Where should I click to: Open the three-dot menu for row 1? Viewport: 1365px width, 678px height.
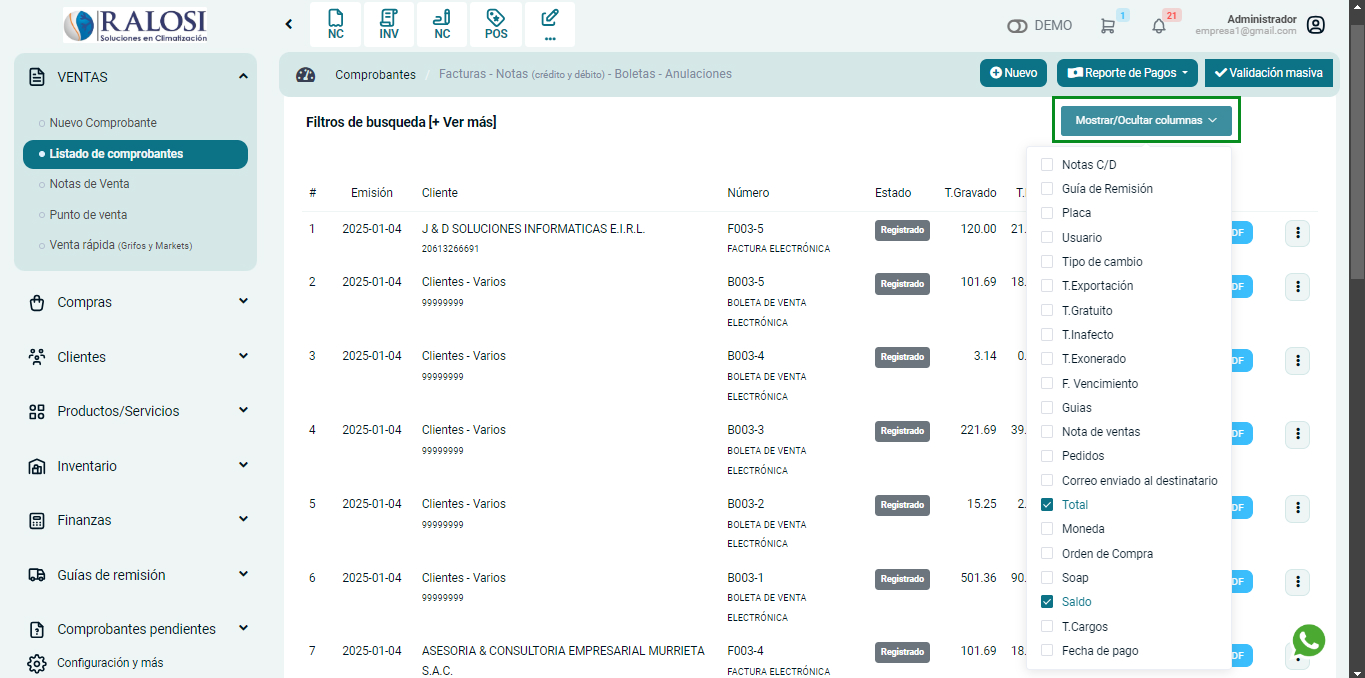click(1297, 234)
